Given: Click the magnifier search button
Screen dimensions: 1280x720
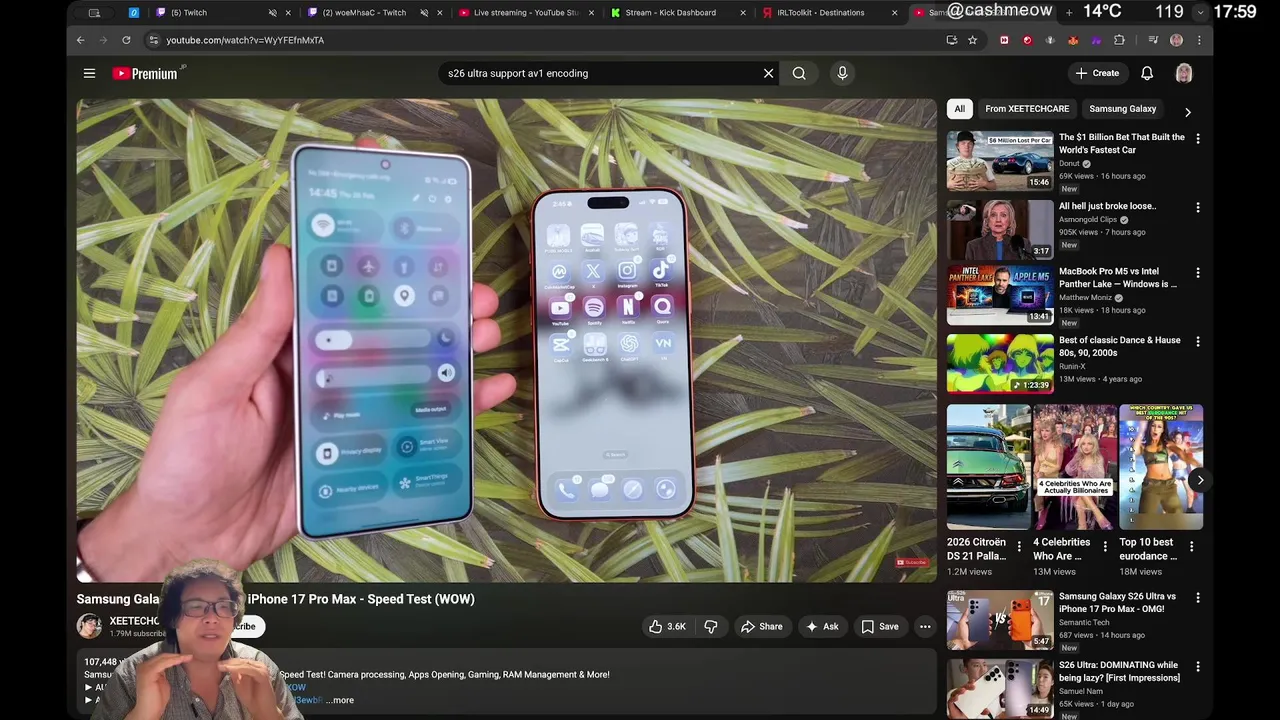Looking at the screenshot, I should 799,73.
